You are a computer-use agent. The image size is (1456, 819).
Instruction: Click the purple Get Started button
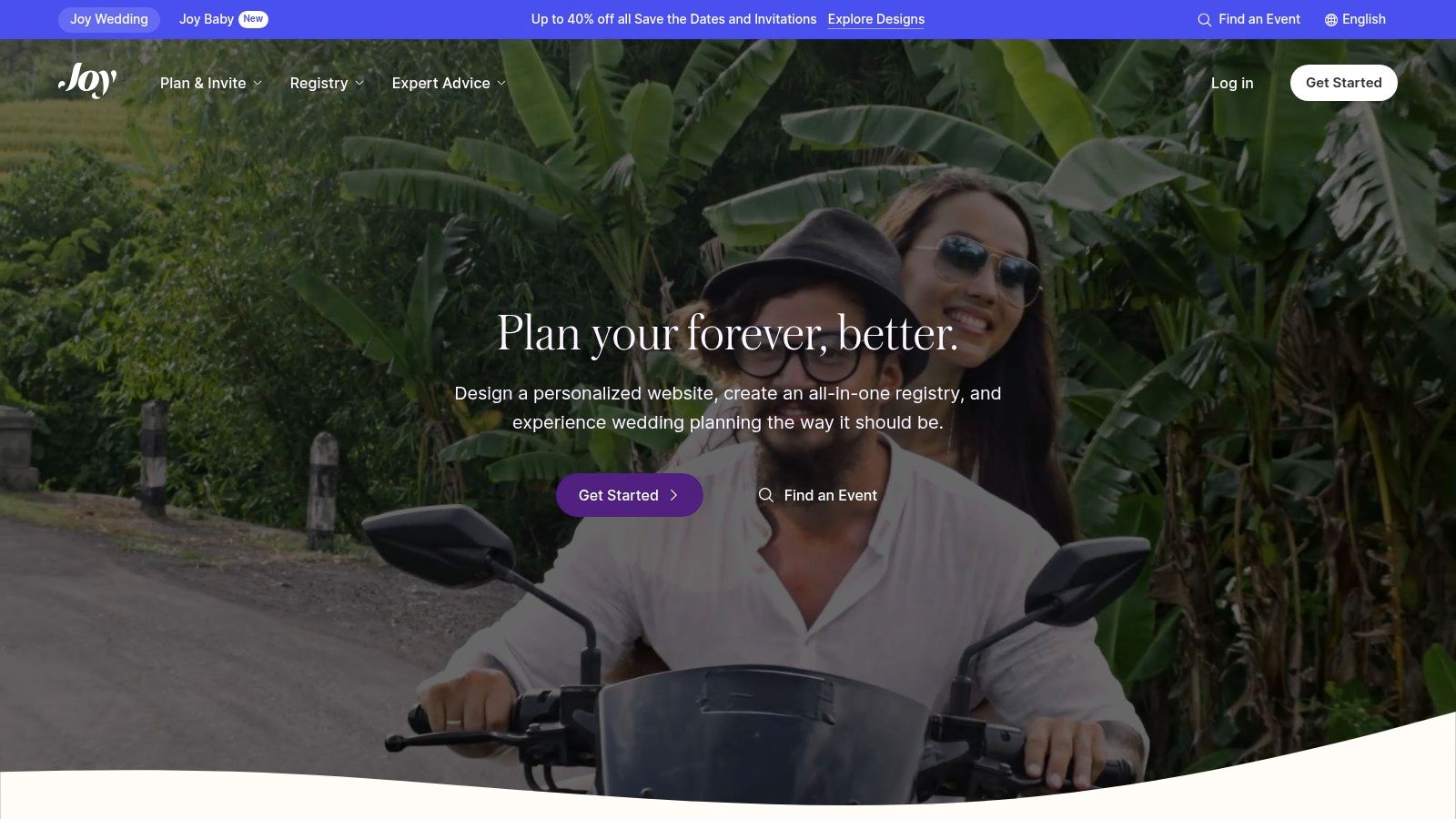[x=630, y=495]
